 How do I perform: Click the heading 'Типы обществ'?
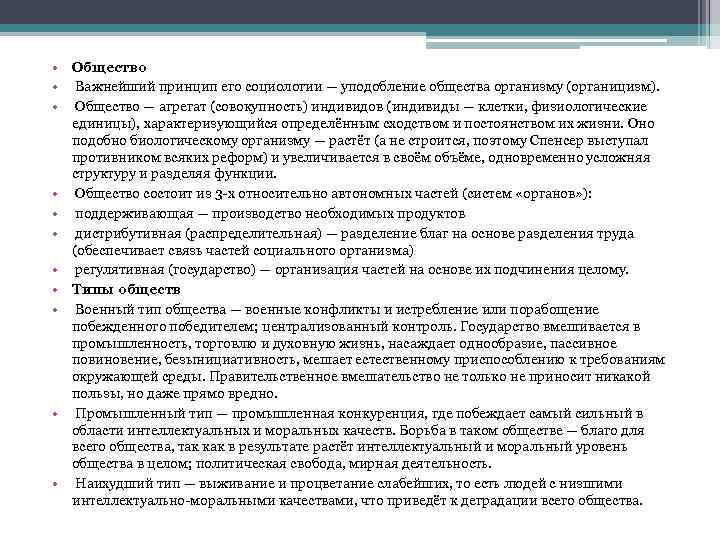click(x=126, y=290)
